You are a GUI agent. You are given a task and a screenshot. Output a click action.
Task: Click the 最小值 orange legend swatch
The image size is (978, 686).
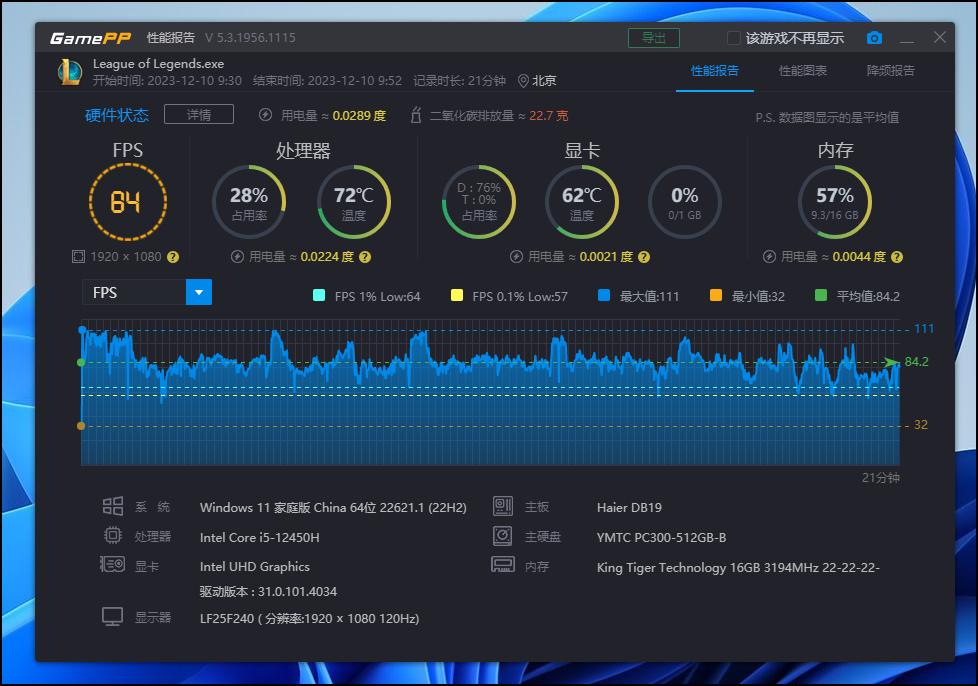pos(716,296)
